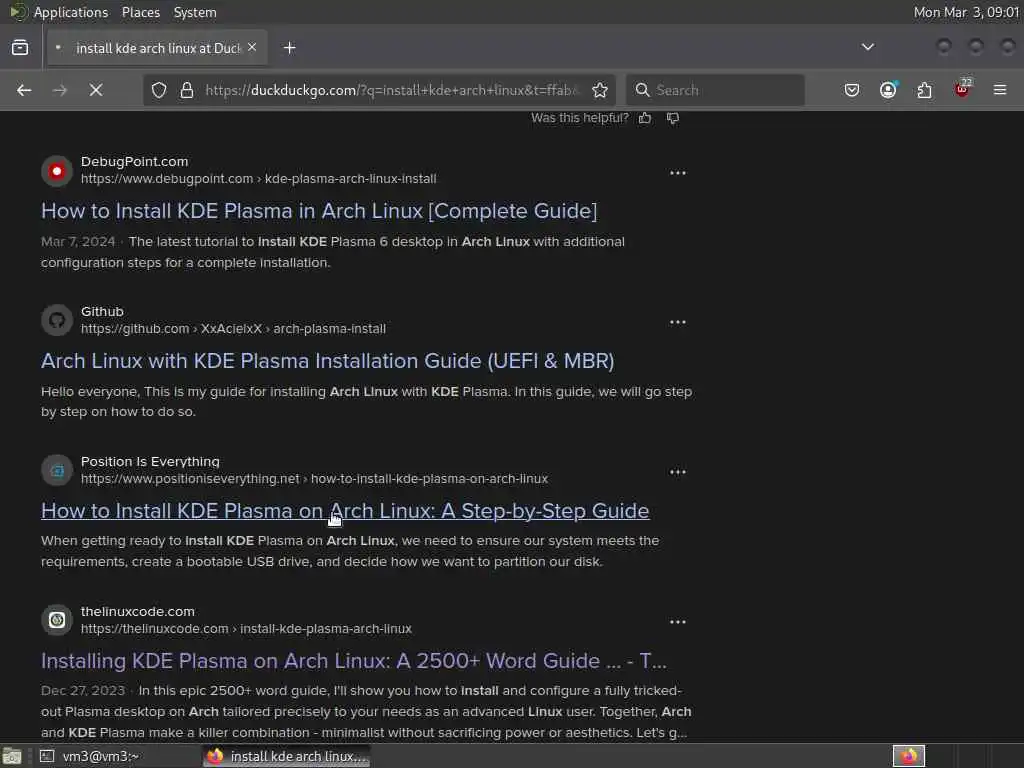The image size is (1024, 768).
Task: Click the DebugPoint.com site name
Action: pos(135,161)
